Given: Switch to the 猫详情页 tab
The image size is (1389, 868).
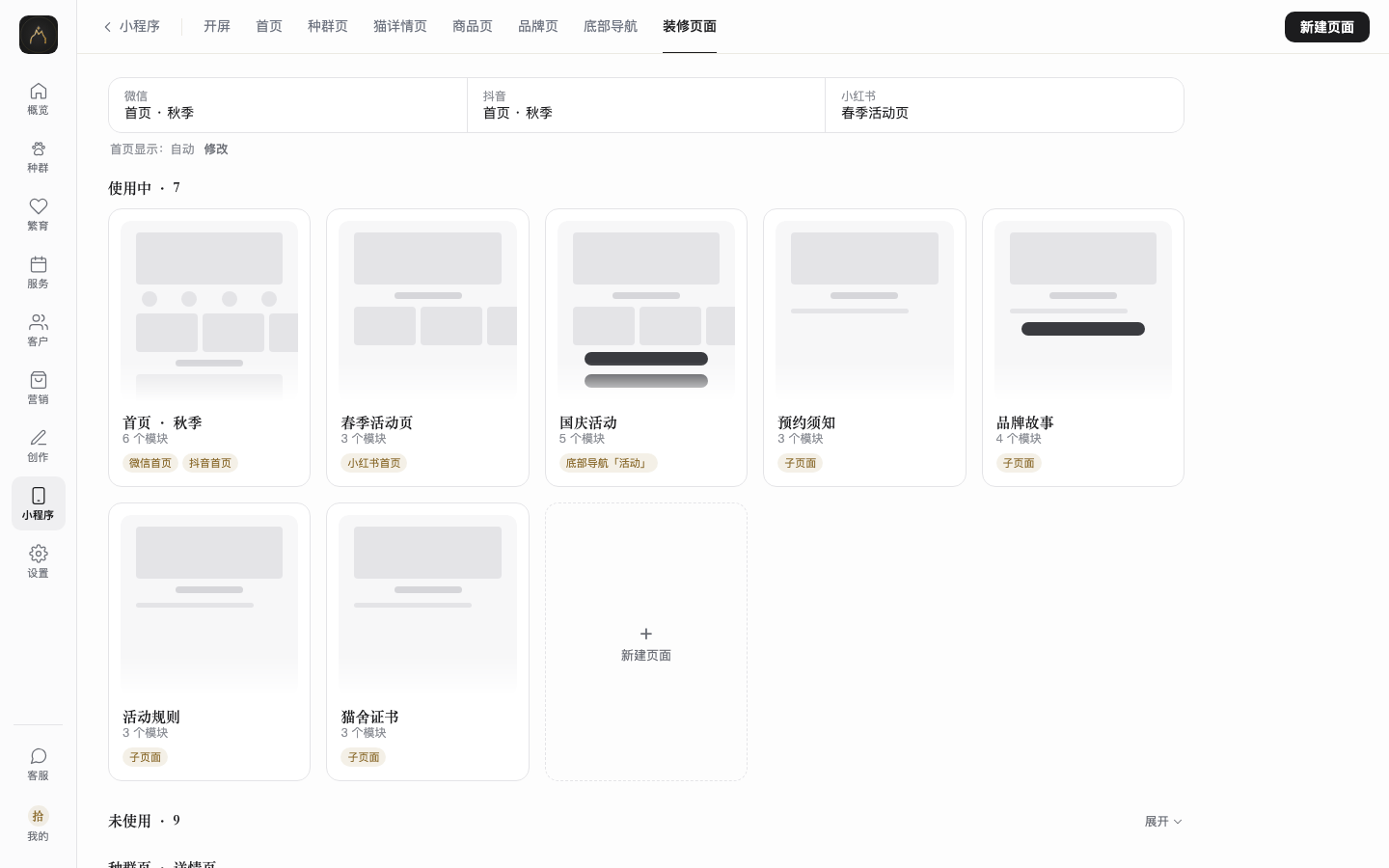Looking at the screenshot, I should [400, 27].
